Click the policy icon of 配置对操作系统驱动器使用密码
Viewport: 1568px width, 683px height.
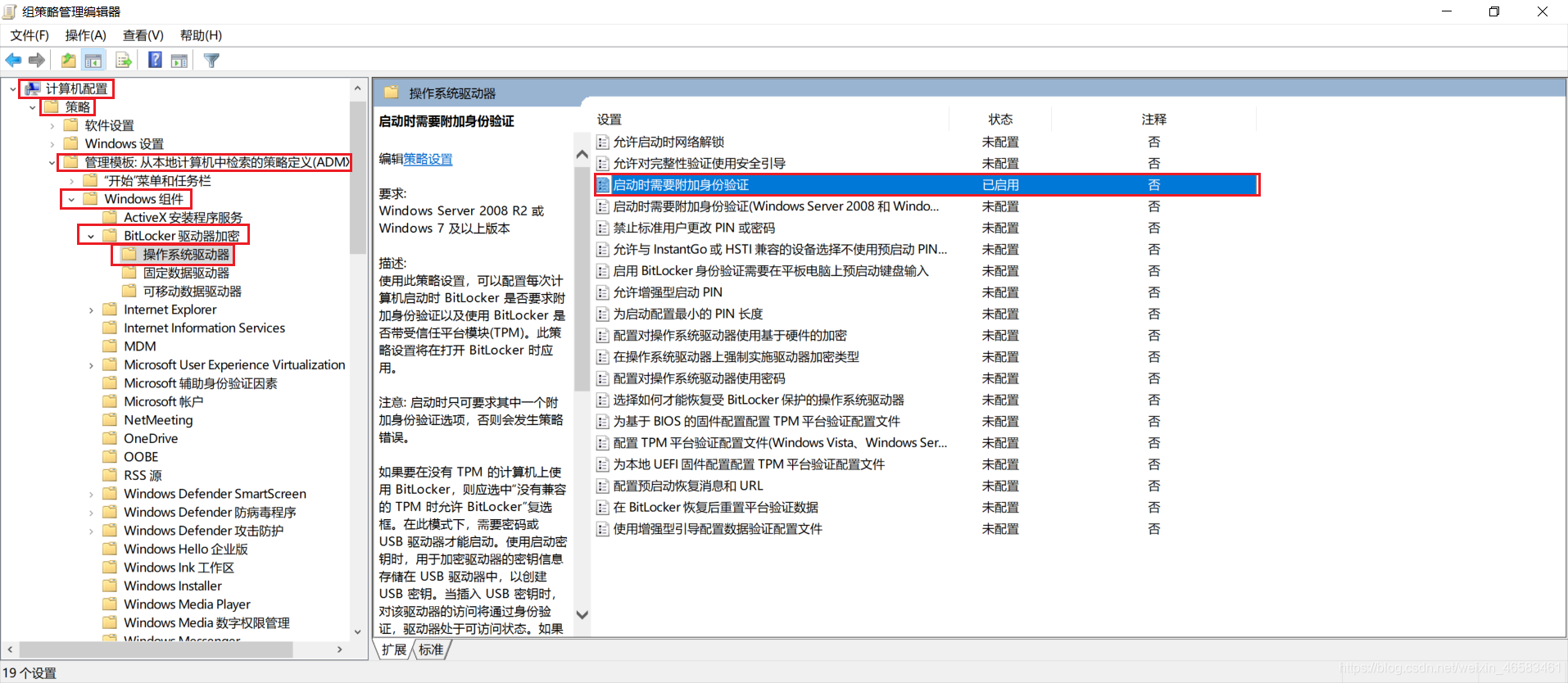603,378
